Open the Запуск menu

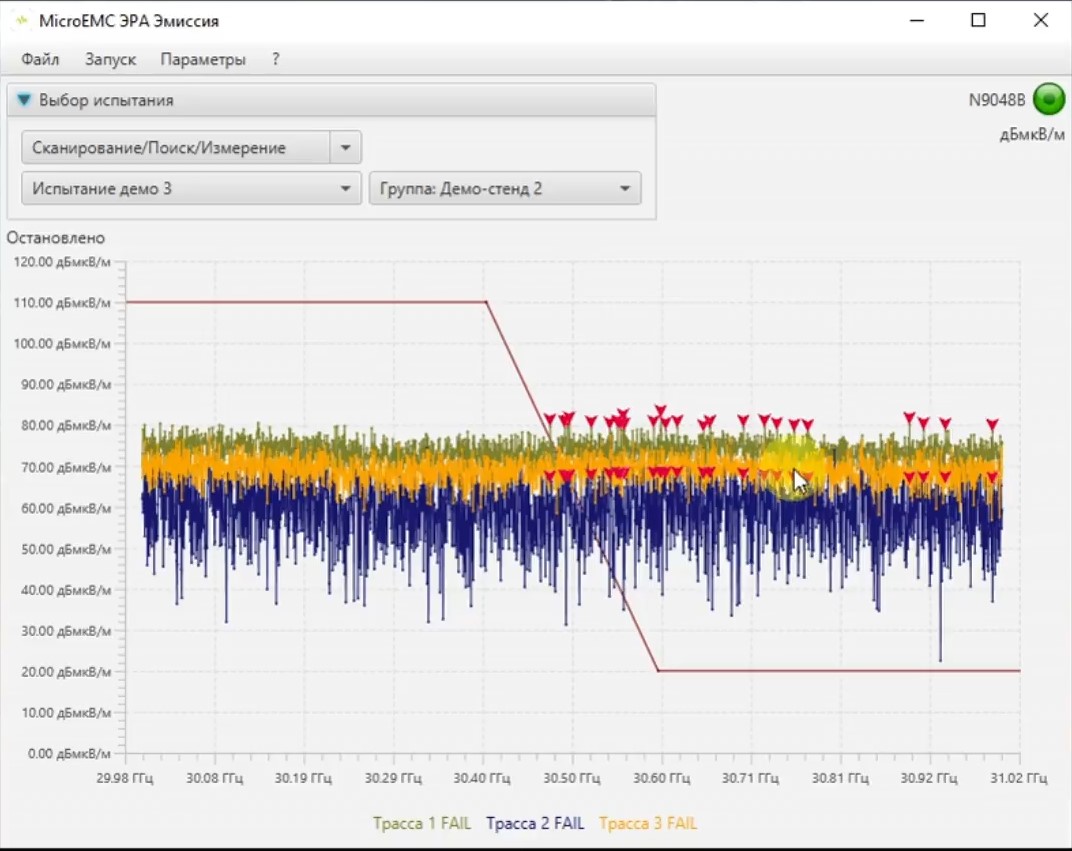coord(110,59)
